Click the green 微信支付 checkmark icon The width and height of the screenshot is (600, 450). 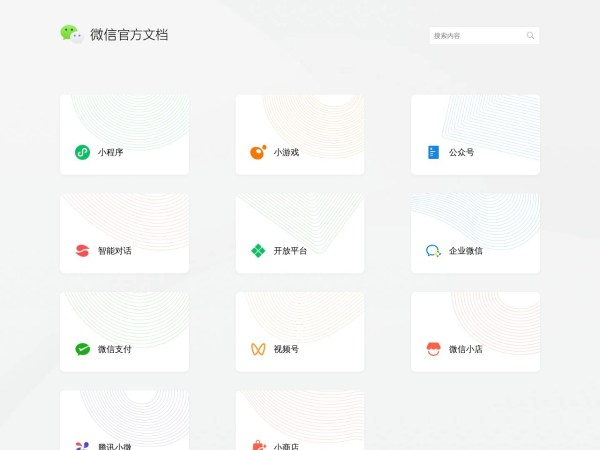[82, 349]
